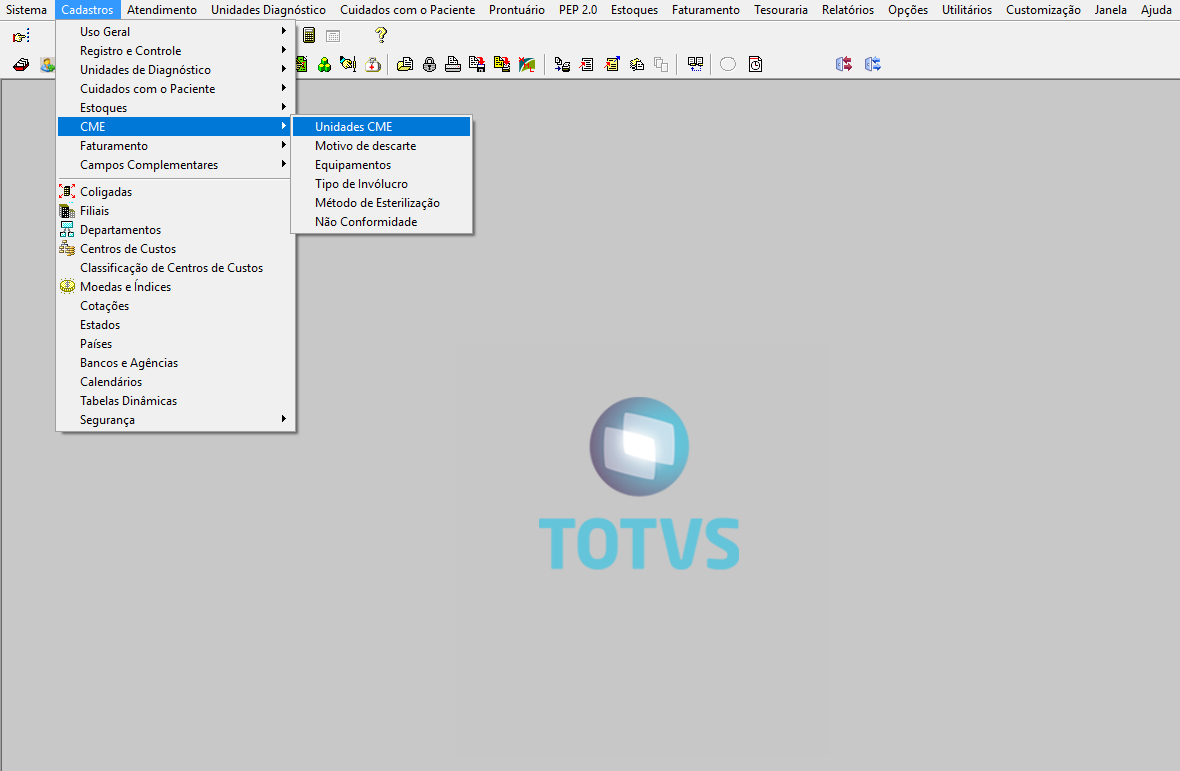Open Estados menu entry
Screen dimensions: 1180x771
(175, 325)
